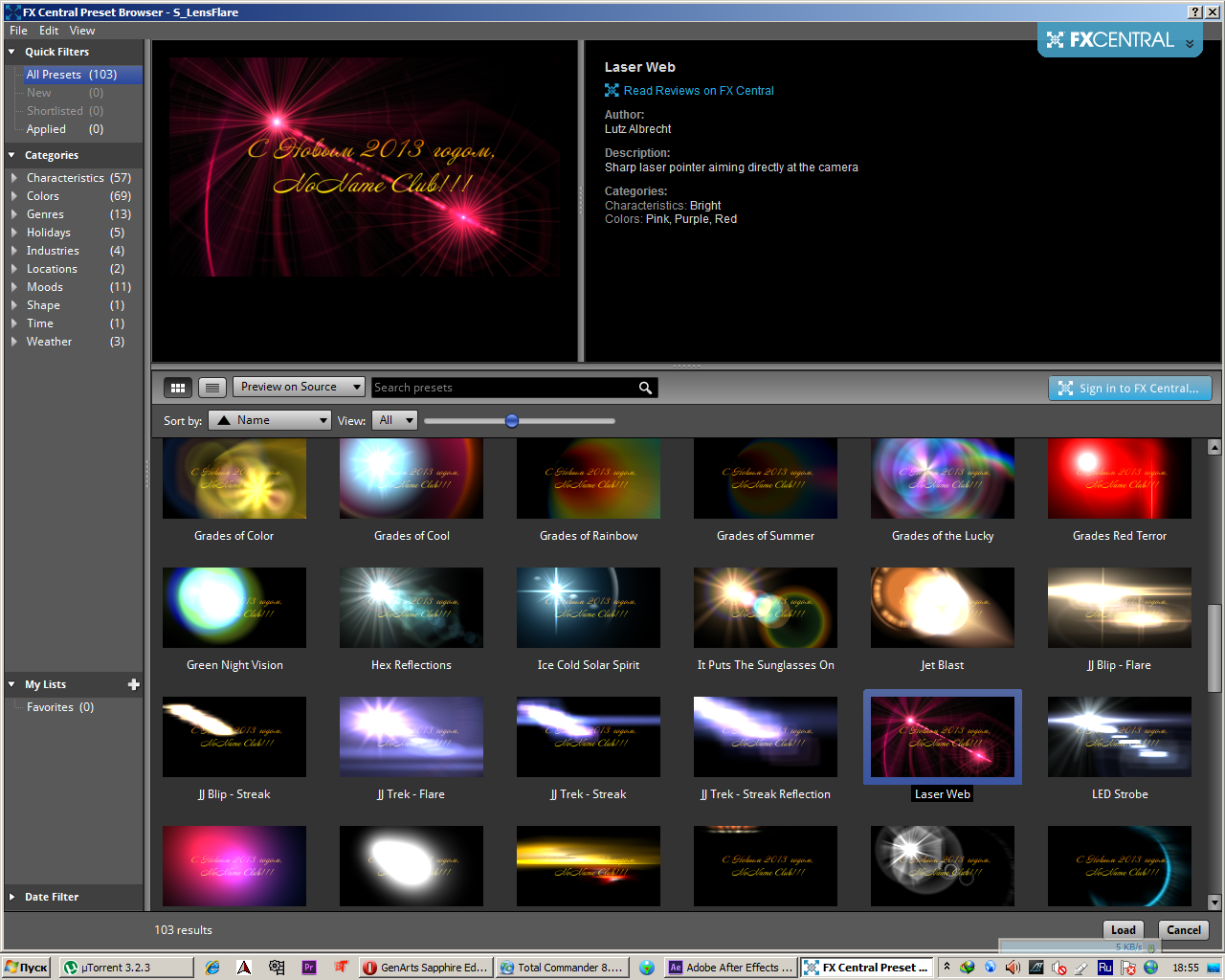Expand the Colors category
Screen dimensions: 1225x980
(x=14, y=196)
